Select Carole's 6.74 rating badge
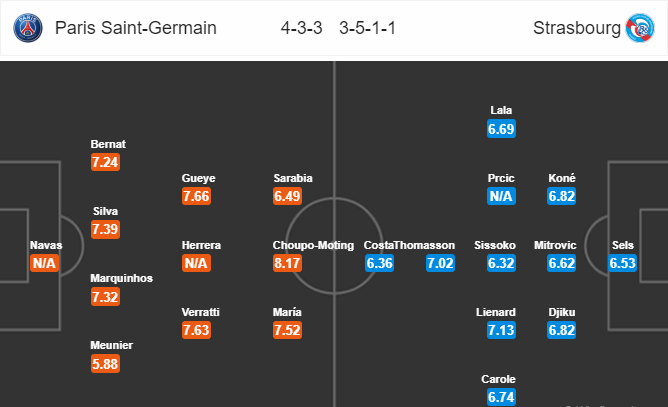Viewport: 668px width, 407px height. pyautogui.click(x=502, y=397)
